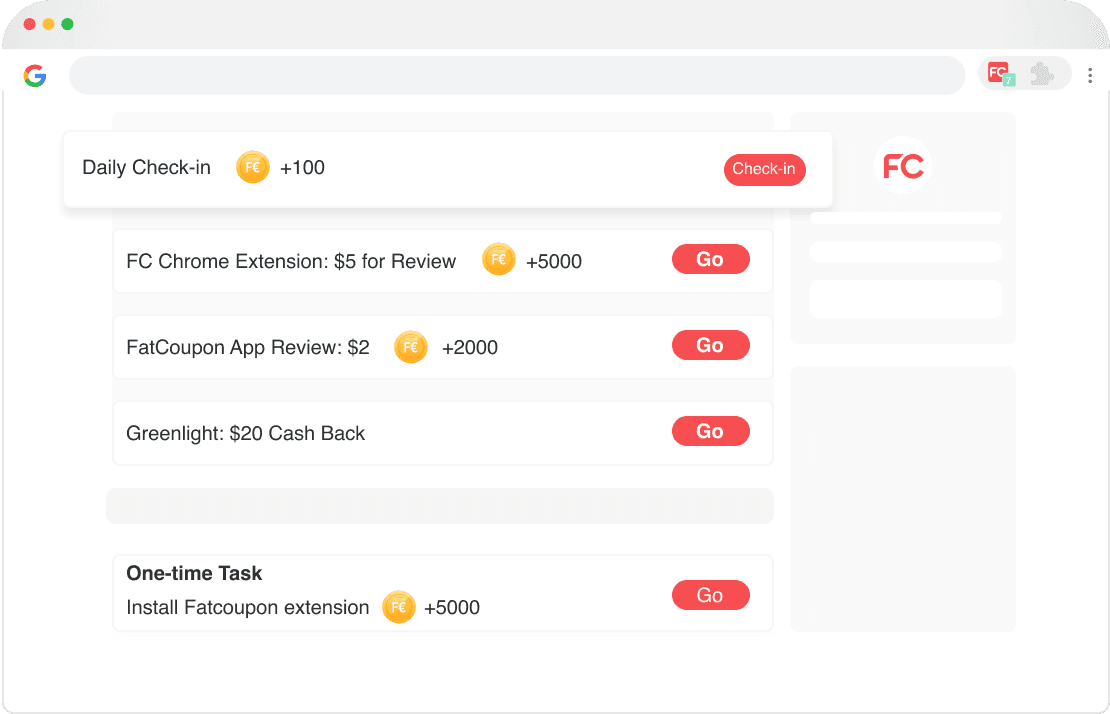
Task: Select Install Fatcoupon extension text
Action: pyautogui.click(x=248, y=608)
